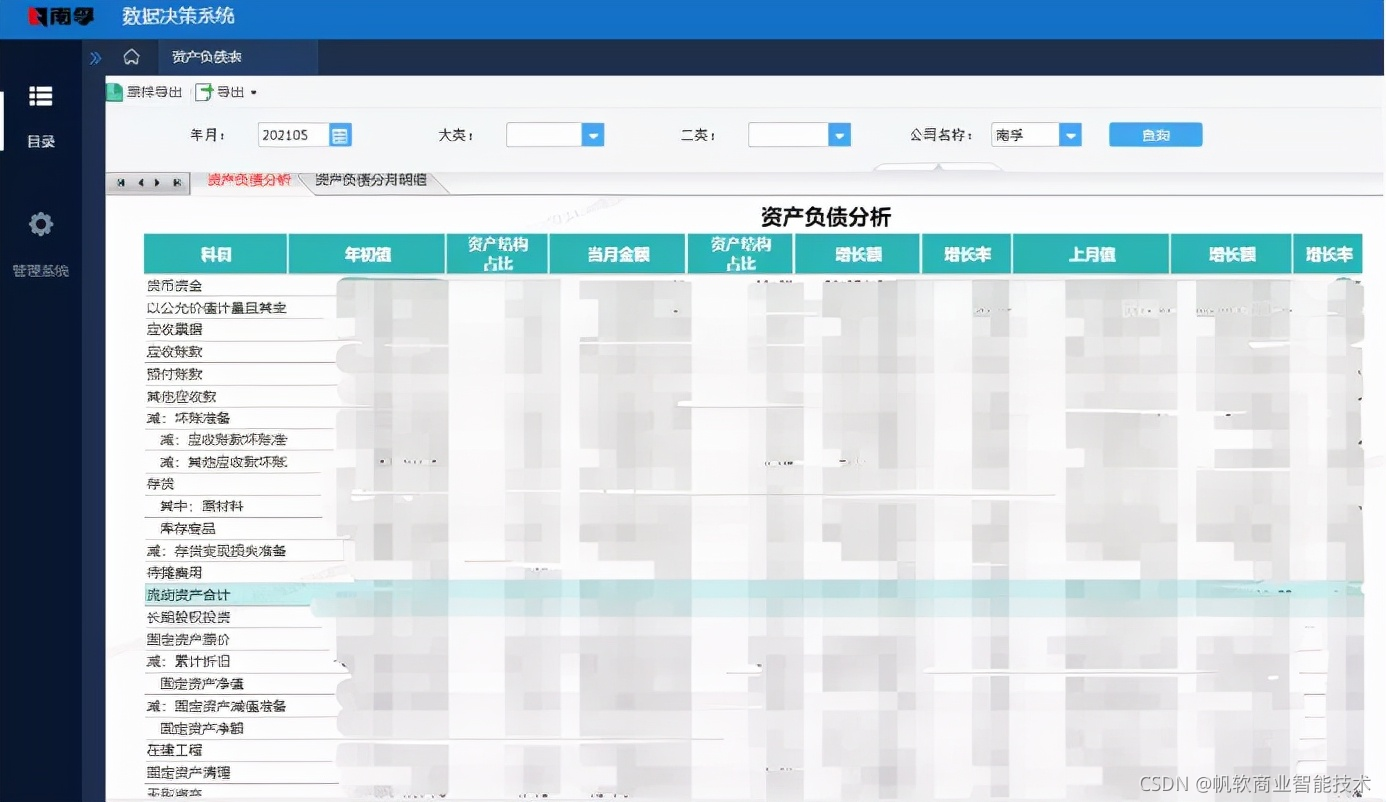
Task: Open the 原样导出 export icon
Action: pos(112,91)
